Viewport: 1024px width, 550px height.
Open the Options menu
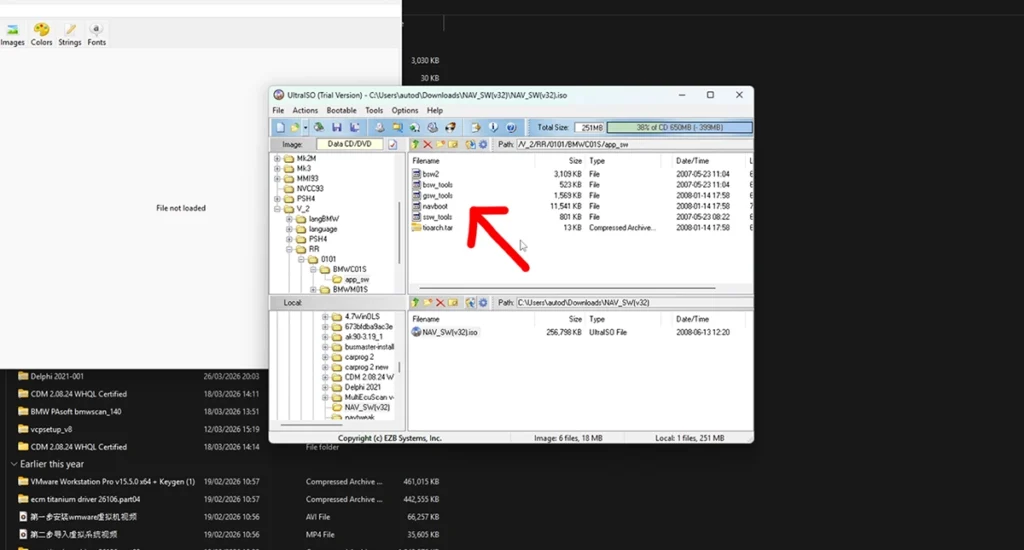coord(405,110)
